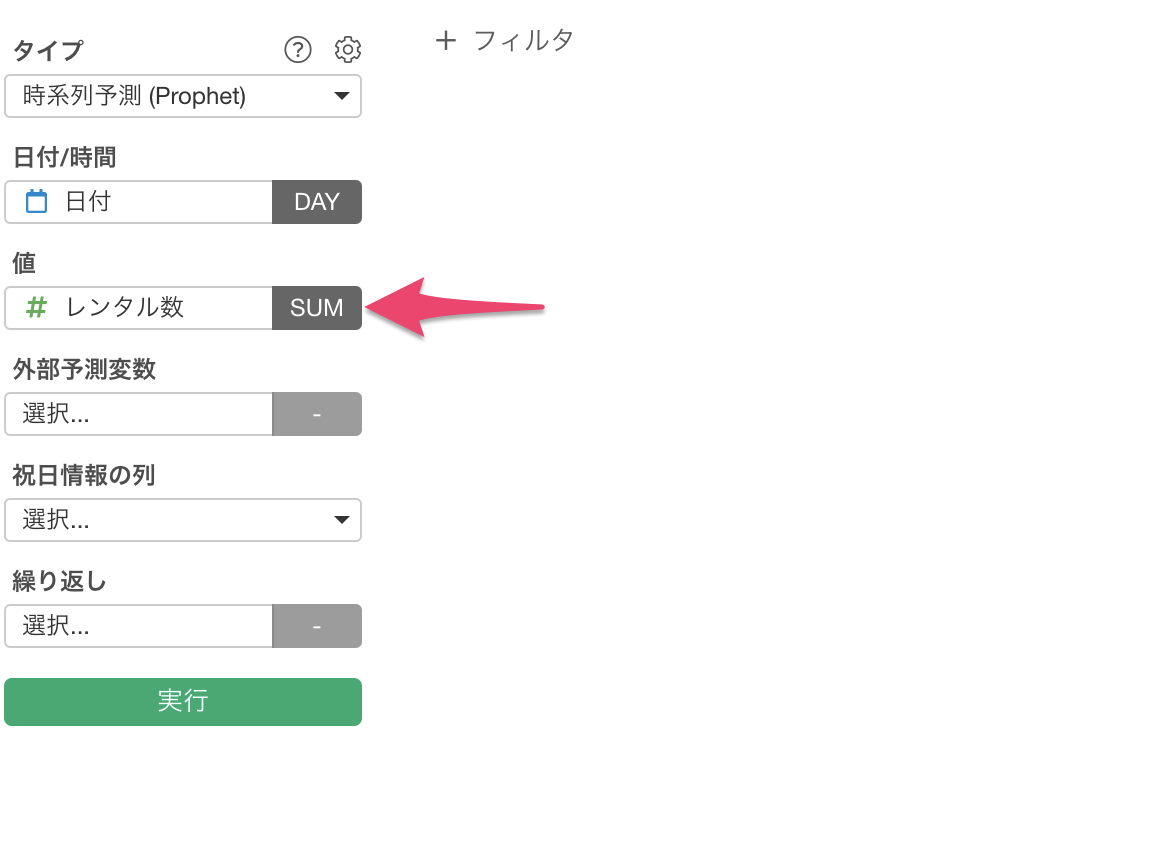The image size is (1152, 866).
Task: Add a filter via フィルタ link
Action: [x=523, y=40]
